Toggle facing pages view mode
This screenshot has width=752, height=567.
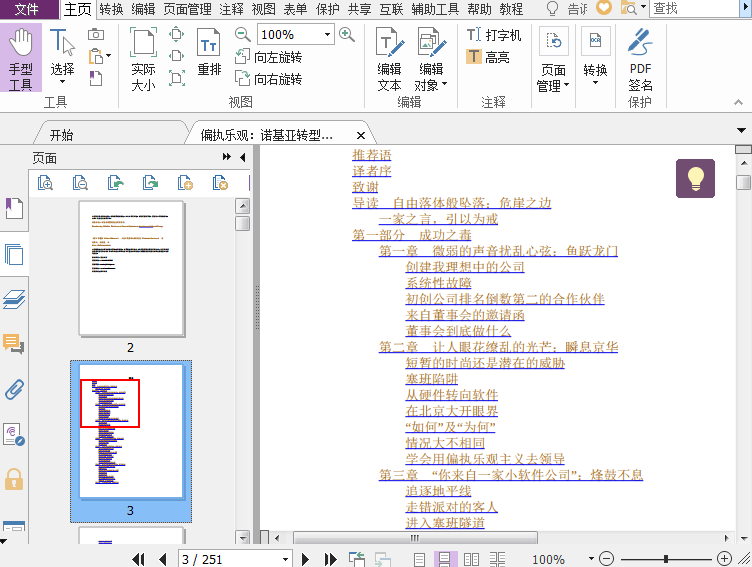point(469,559)
